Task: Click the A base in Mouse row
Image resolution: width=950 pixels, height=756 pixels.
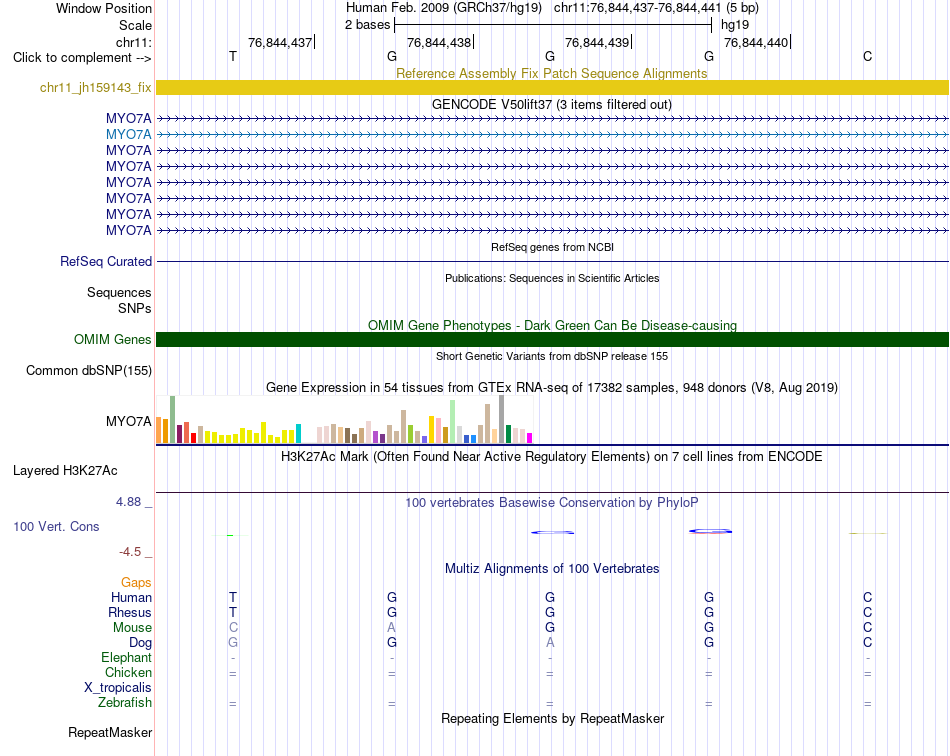Action: (x=391, y=628)
